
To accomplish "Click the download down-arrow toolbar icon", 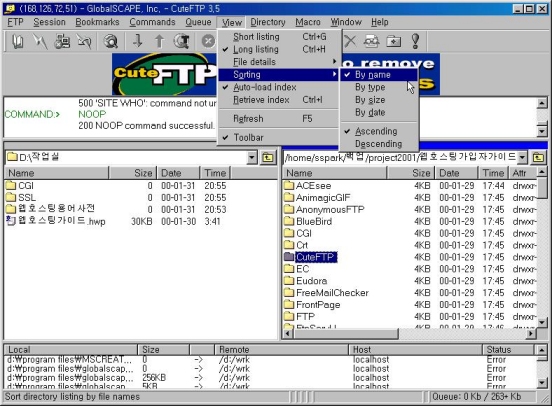I will pyautogui.click(x=138, y=41).
